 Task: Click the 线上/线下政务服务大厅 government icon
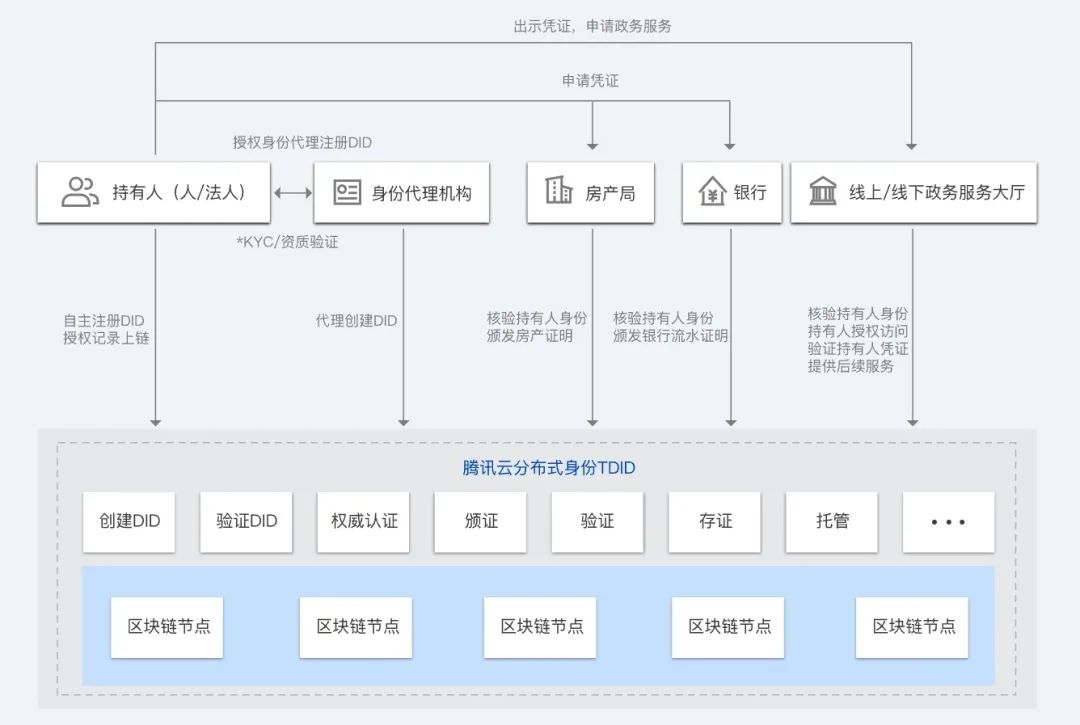pos(824,190)
